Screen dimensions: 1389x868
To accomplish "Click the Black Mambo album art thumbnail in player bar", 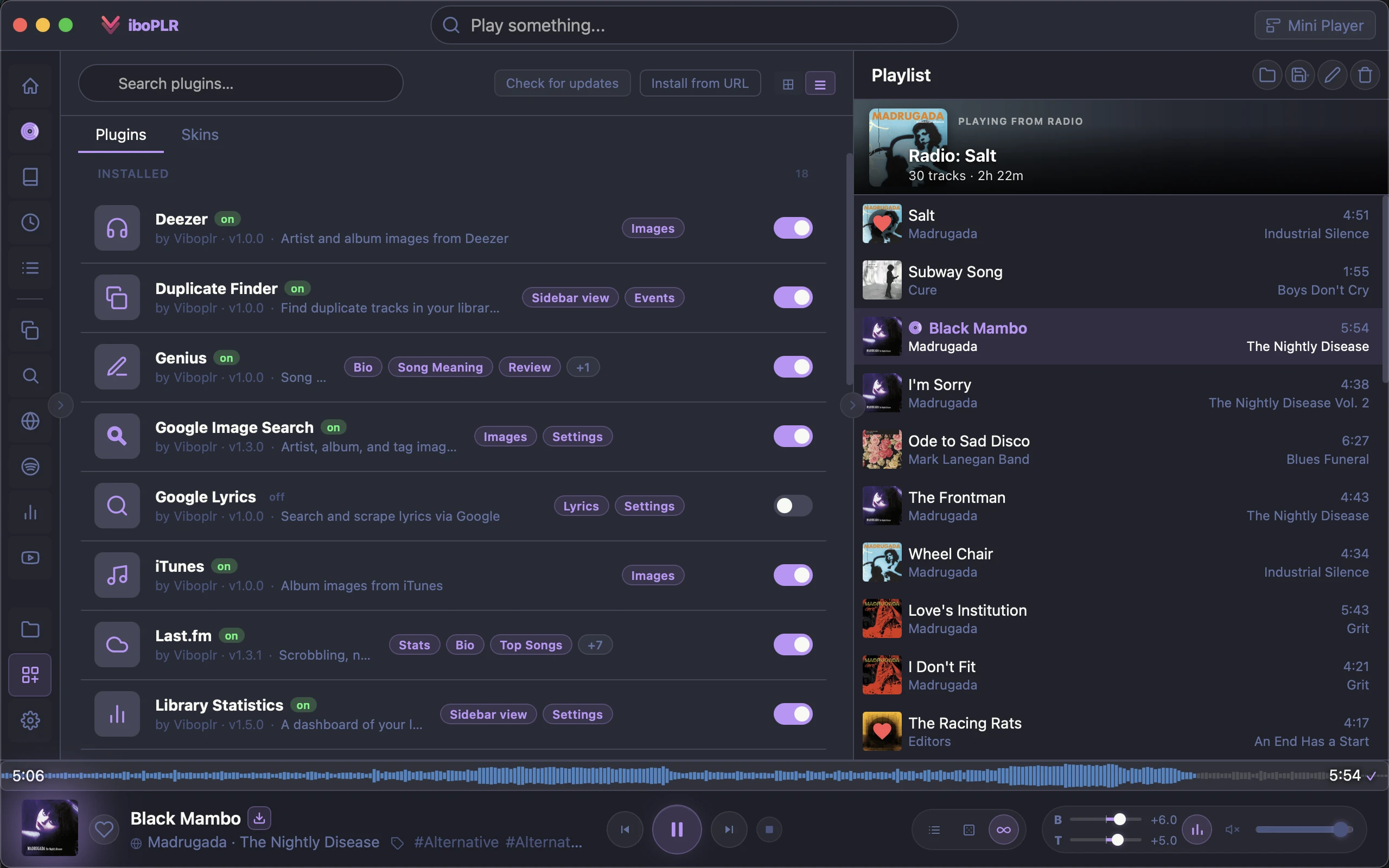I will (50, 828).
